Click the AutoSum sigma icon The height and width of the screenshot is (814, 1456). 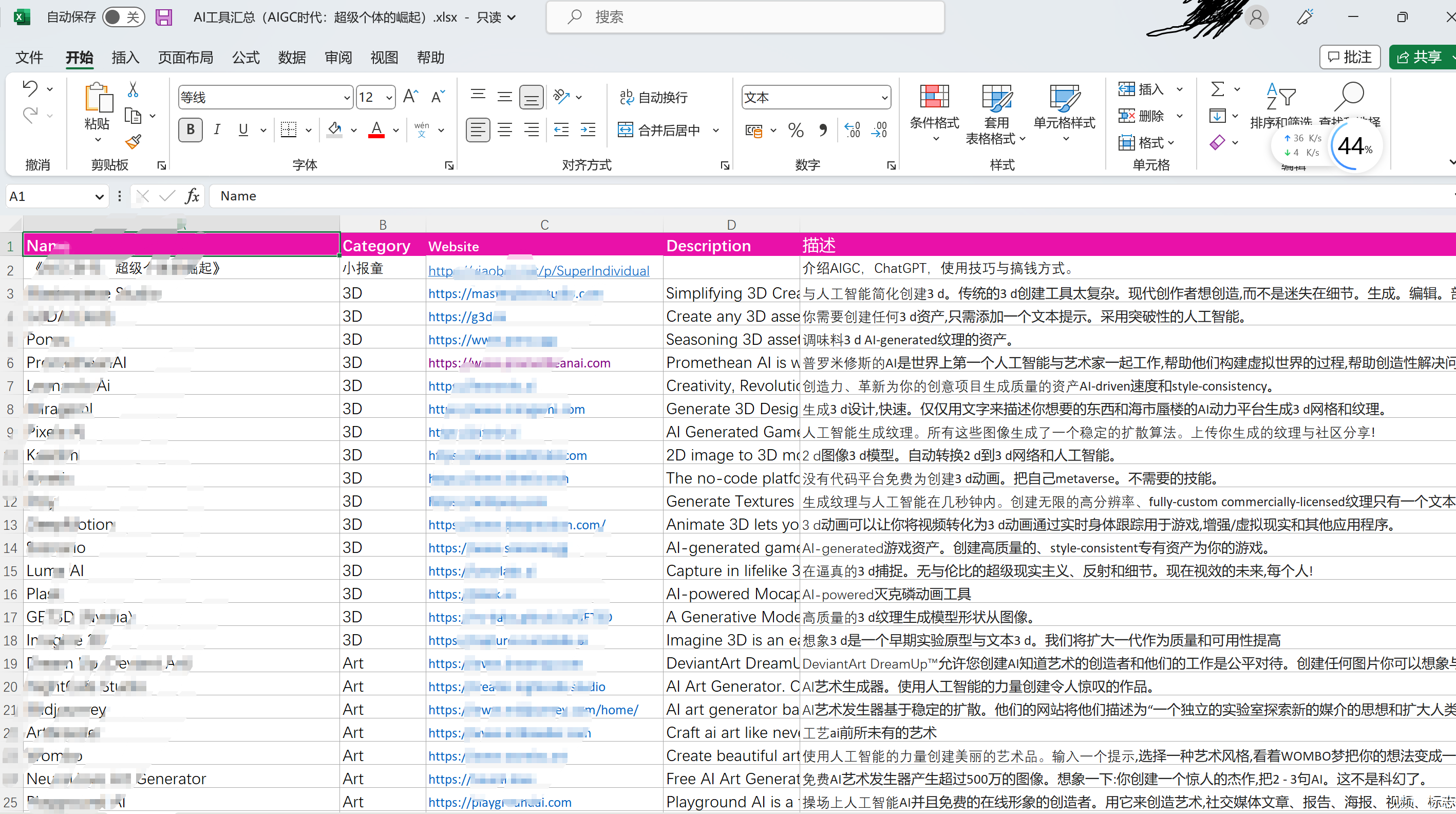[1218, 89]
